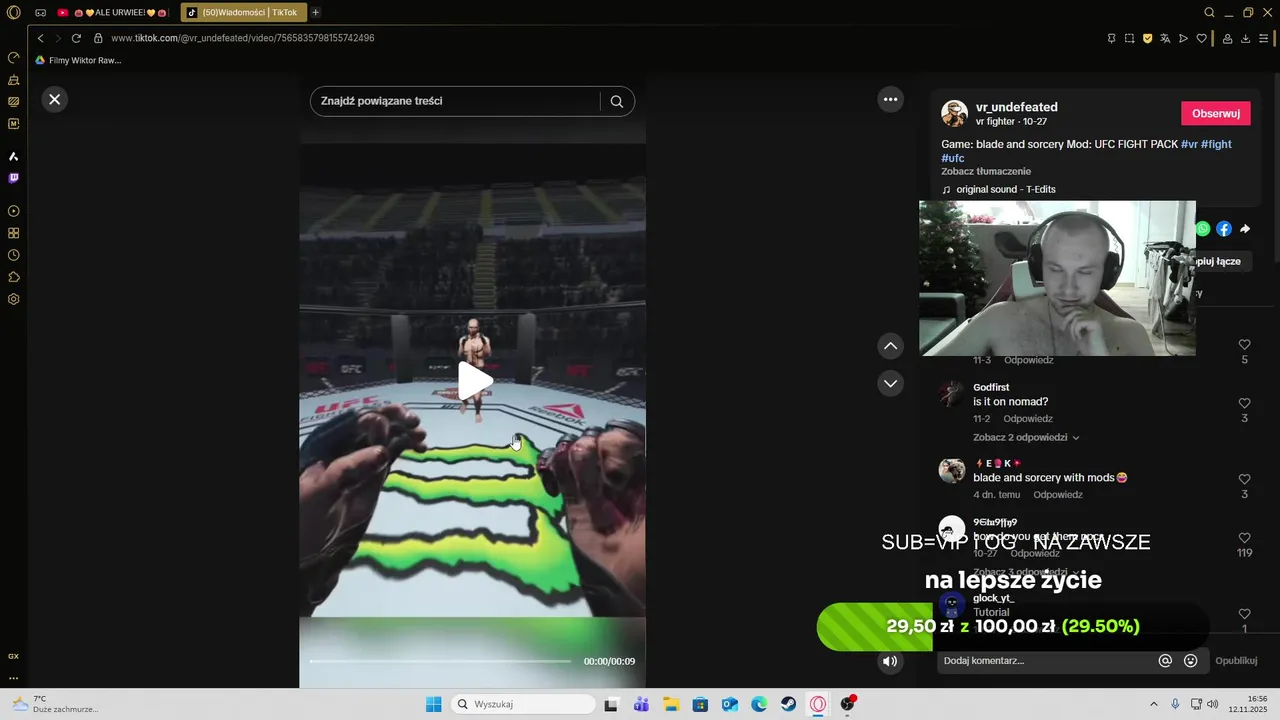Open browsing History clock icon in sidebar
1280x720 pixels.
(x=14, y=255)
